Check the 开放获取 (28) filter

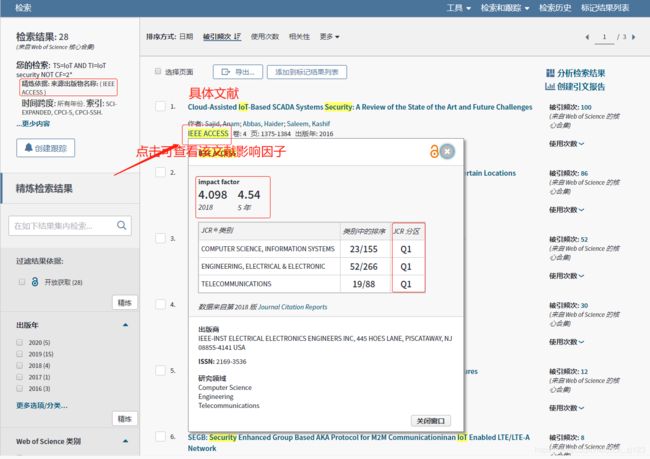pos(22,282)
